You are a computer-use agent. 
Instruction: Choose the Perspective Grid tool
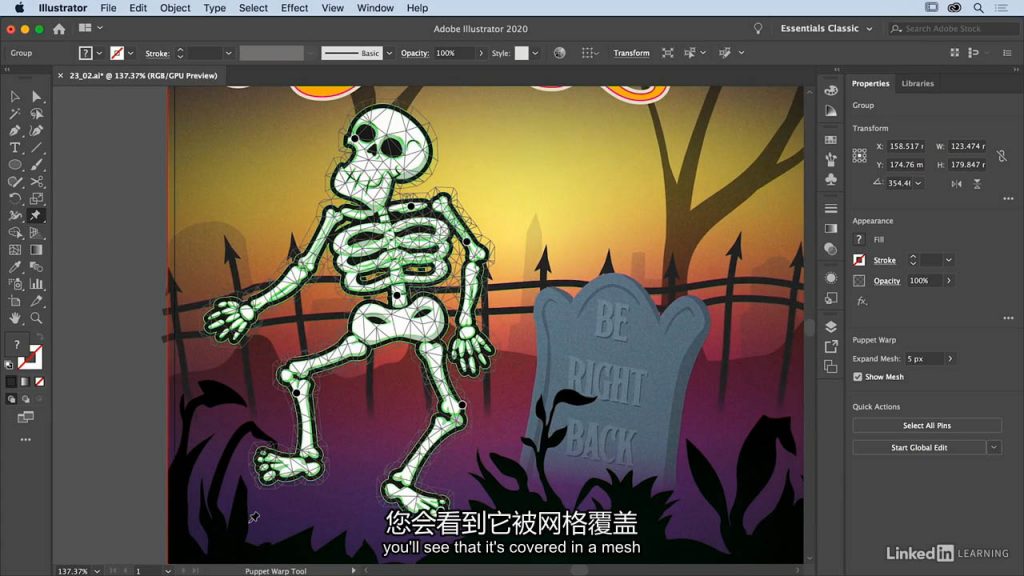37,232
